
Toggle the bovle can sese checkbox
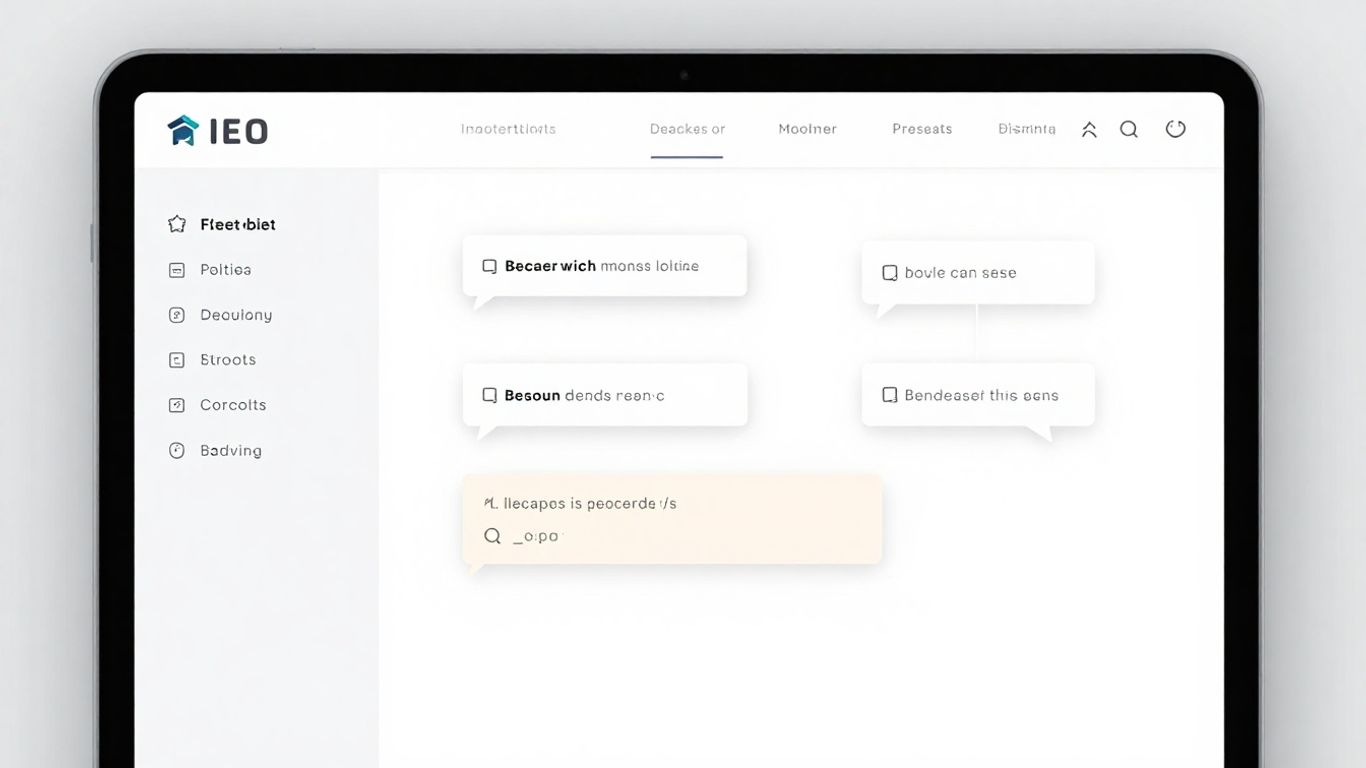pos(889,272)
